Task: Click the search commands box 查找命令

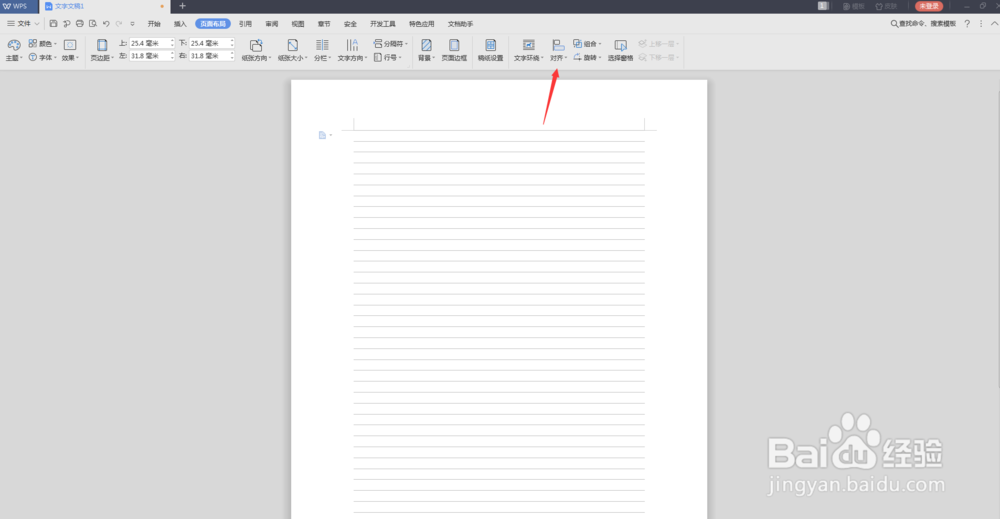Action: [923, 24]
